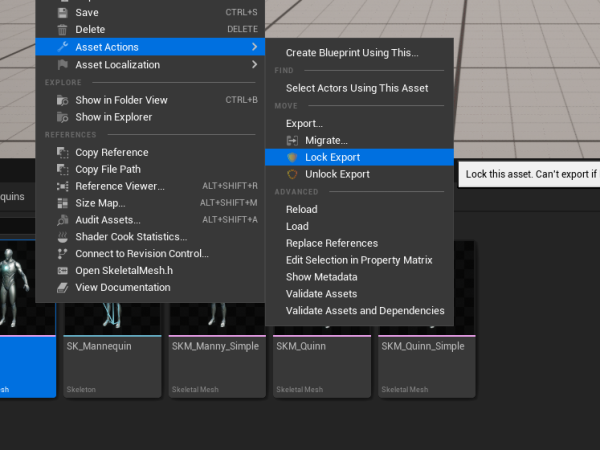Screen dimensions: 600x450
Task: Run Validate Assets and Dependencies
Action: tap(364, 311)
